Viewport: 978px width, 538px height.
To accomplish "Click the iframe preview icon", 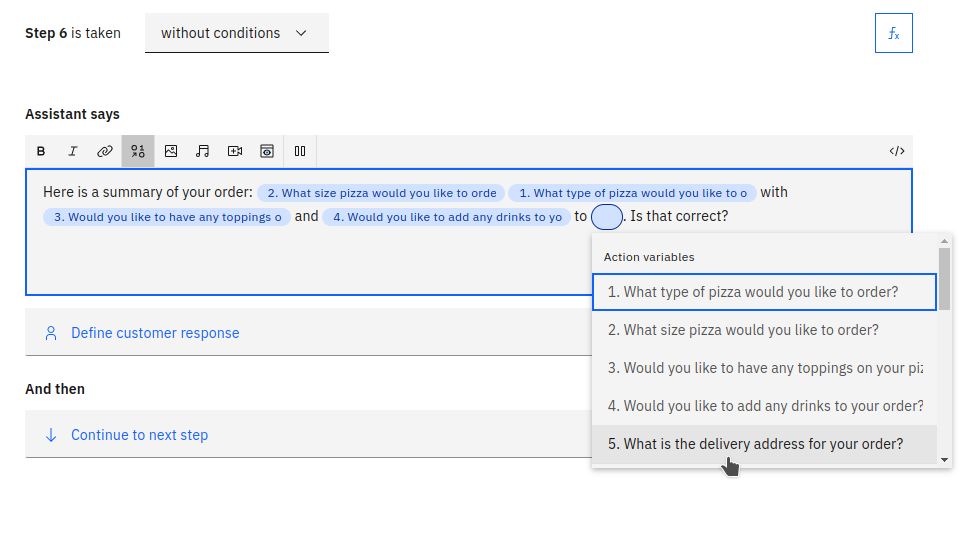I will tap(267, 151).
